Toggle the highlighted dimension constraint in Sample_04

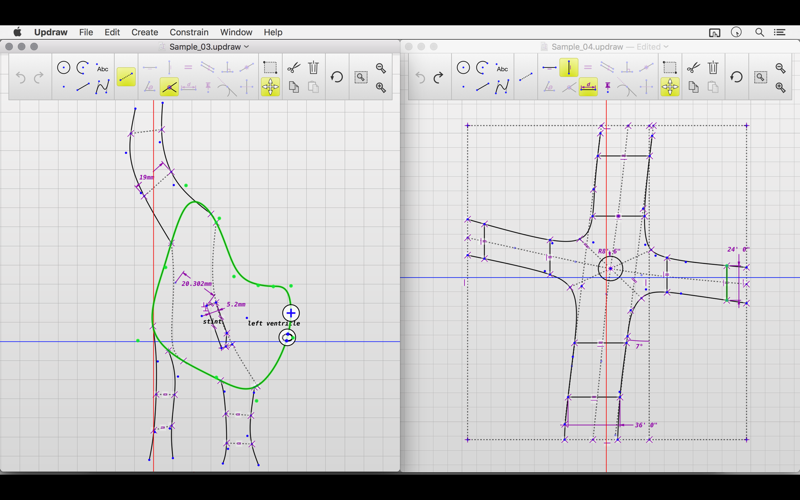tap(588, 88)
